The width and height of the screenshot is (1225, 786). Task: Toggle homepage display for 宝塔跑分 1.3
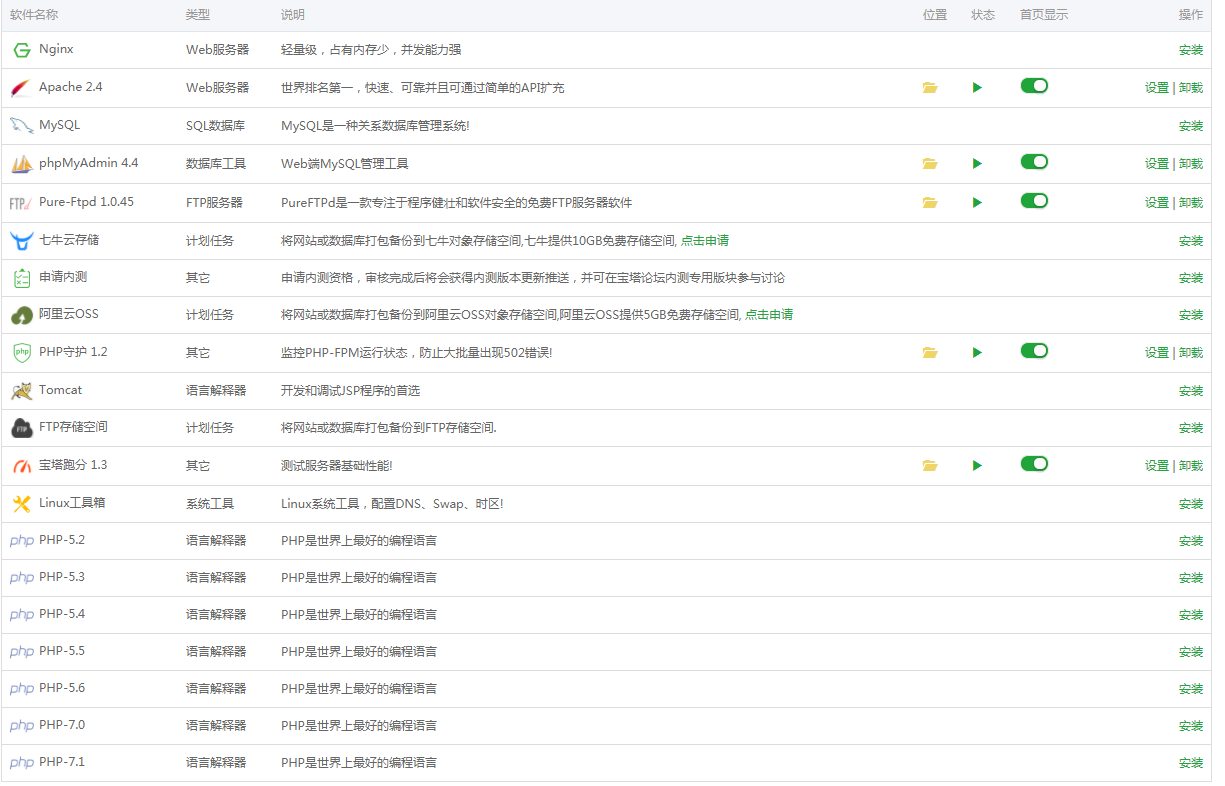pos(1034,464)
